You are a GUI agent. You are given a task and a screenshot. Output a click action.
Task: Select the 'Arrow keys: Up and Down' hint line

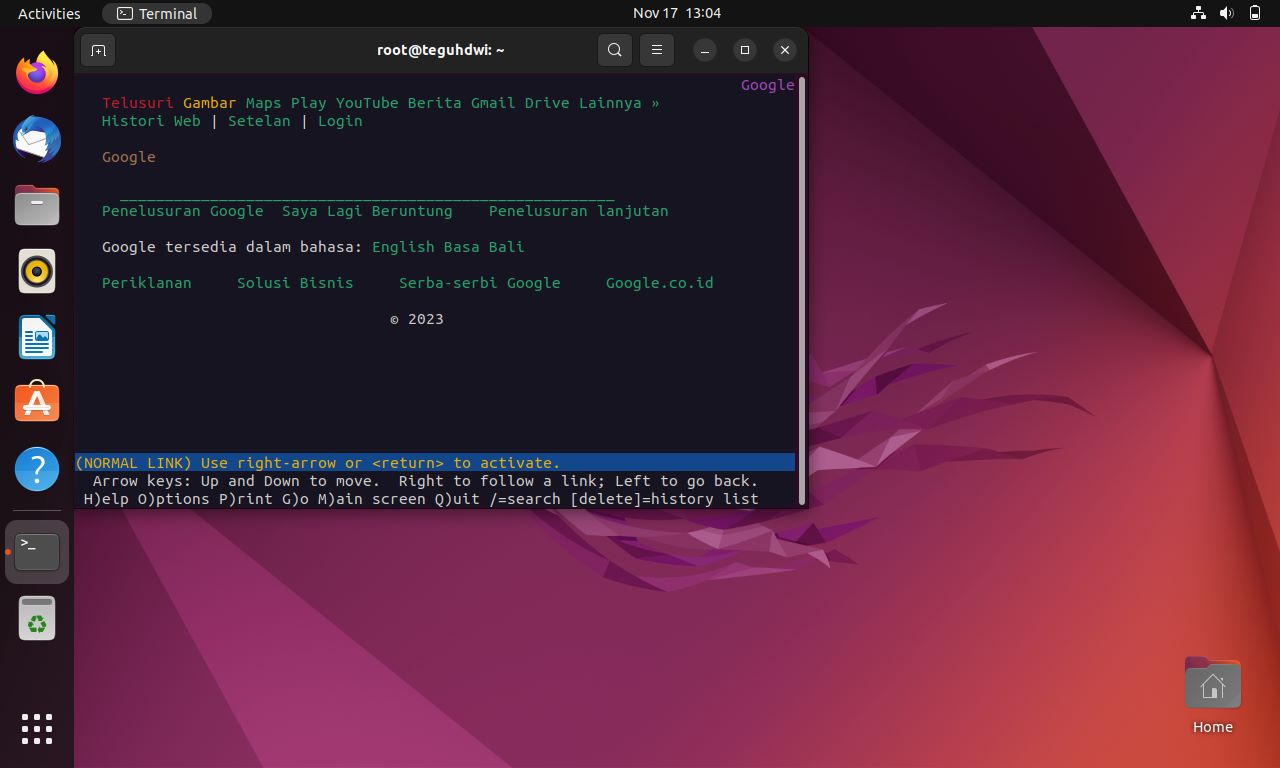coord(425,481)
